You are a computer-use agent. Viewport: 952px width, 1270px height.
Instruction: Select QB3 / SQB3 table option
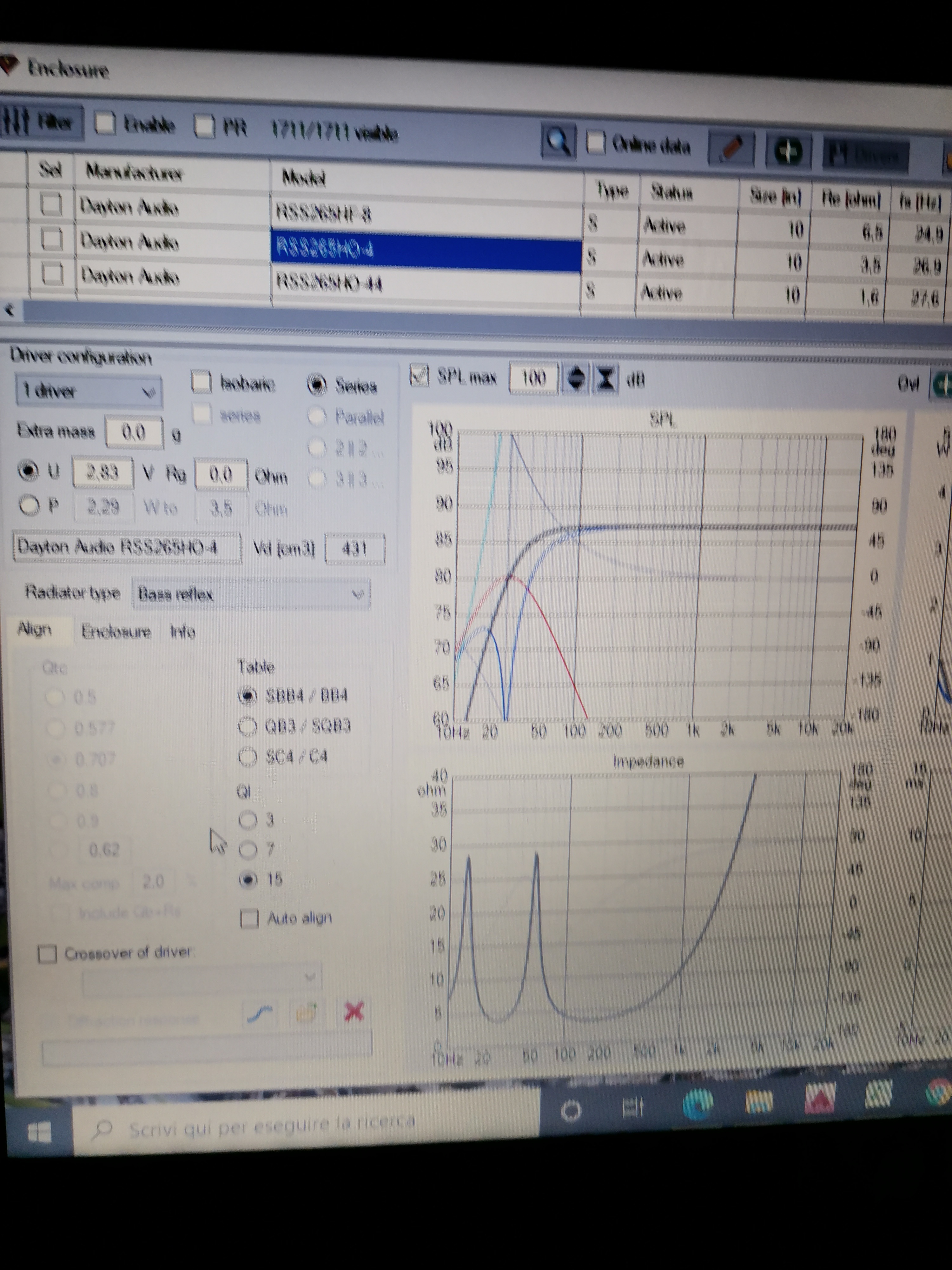pyautogui.click(x=247, y=726)
